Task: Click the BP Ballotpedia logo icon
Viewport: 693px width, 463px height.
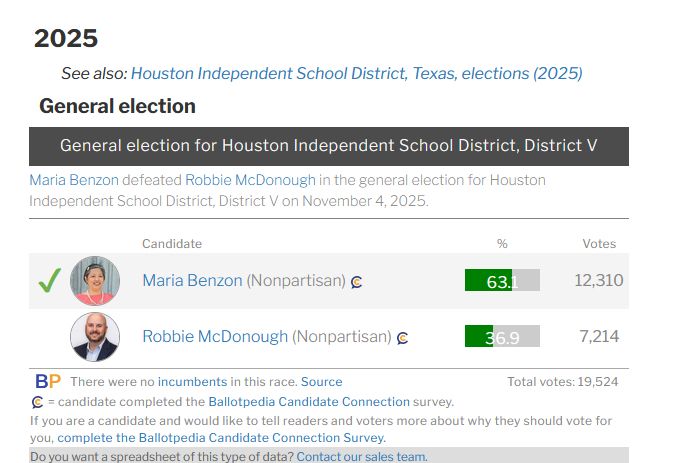Action: pyautogui.click(x=48, y=381)
